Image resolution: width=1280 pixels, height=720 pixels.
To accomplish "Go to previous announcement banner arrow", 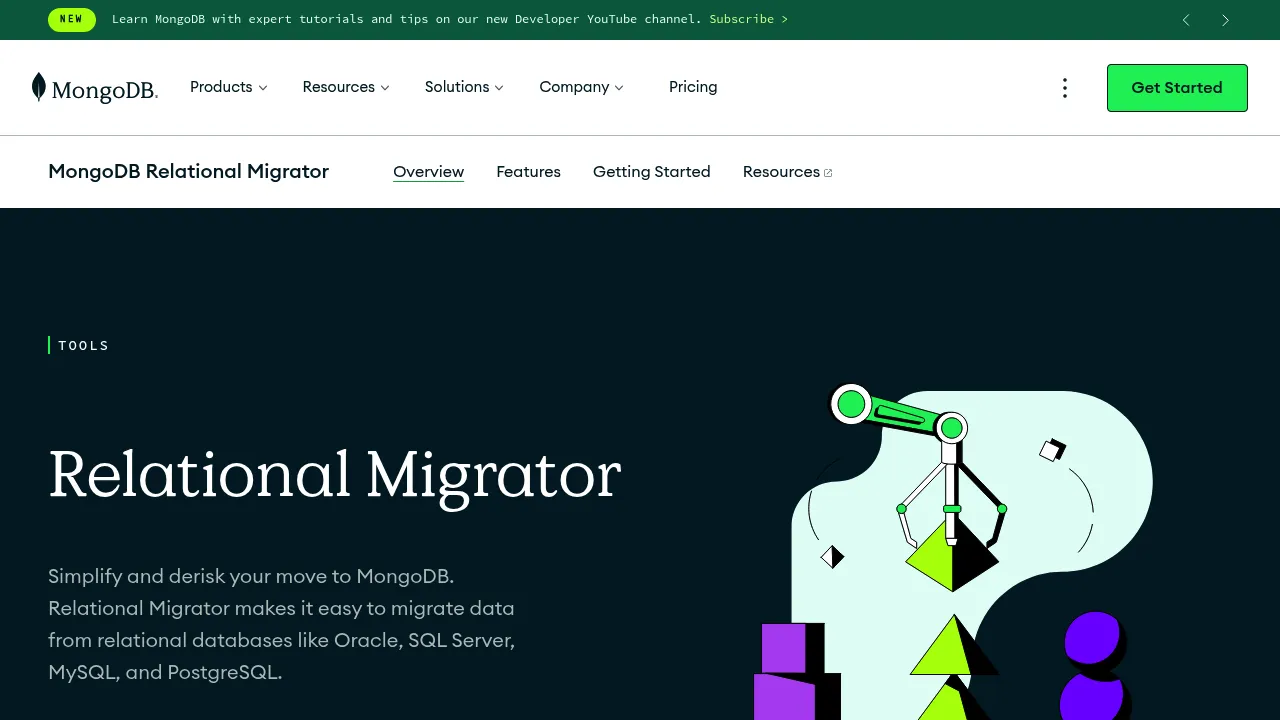I will (x=1186, y=20).
